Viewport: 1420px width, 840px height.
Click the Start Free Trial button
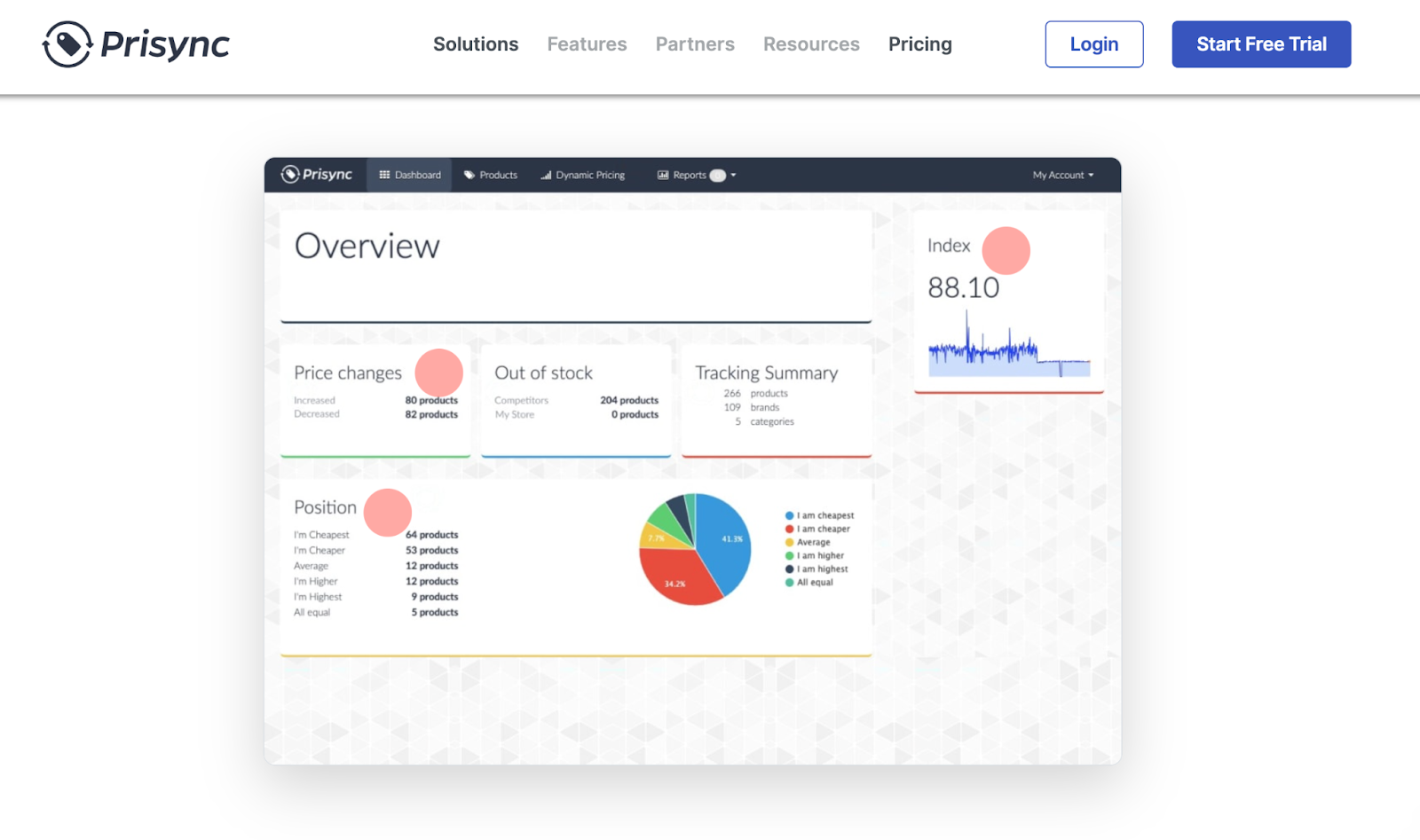(x=1261, y=44)
